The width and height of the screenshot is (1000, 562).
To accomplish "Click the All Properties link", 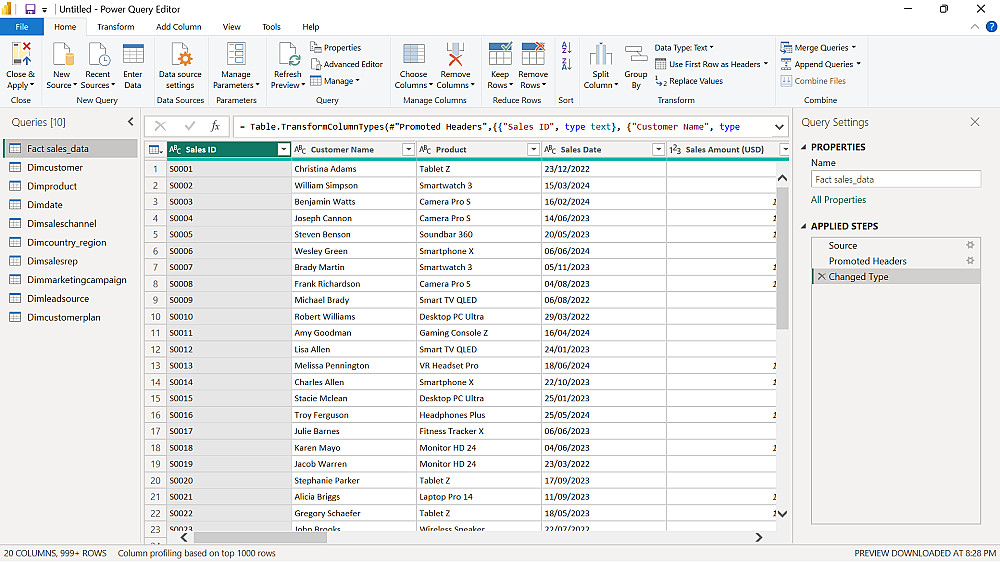I will click(x=838, y=200).
